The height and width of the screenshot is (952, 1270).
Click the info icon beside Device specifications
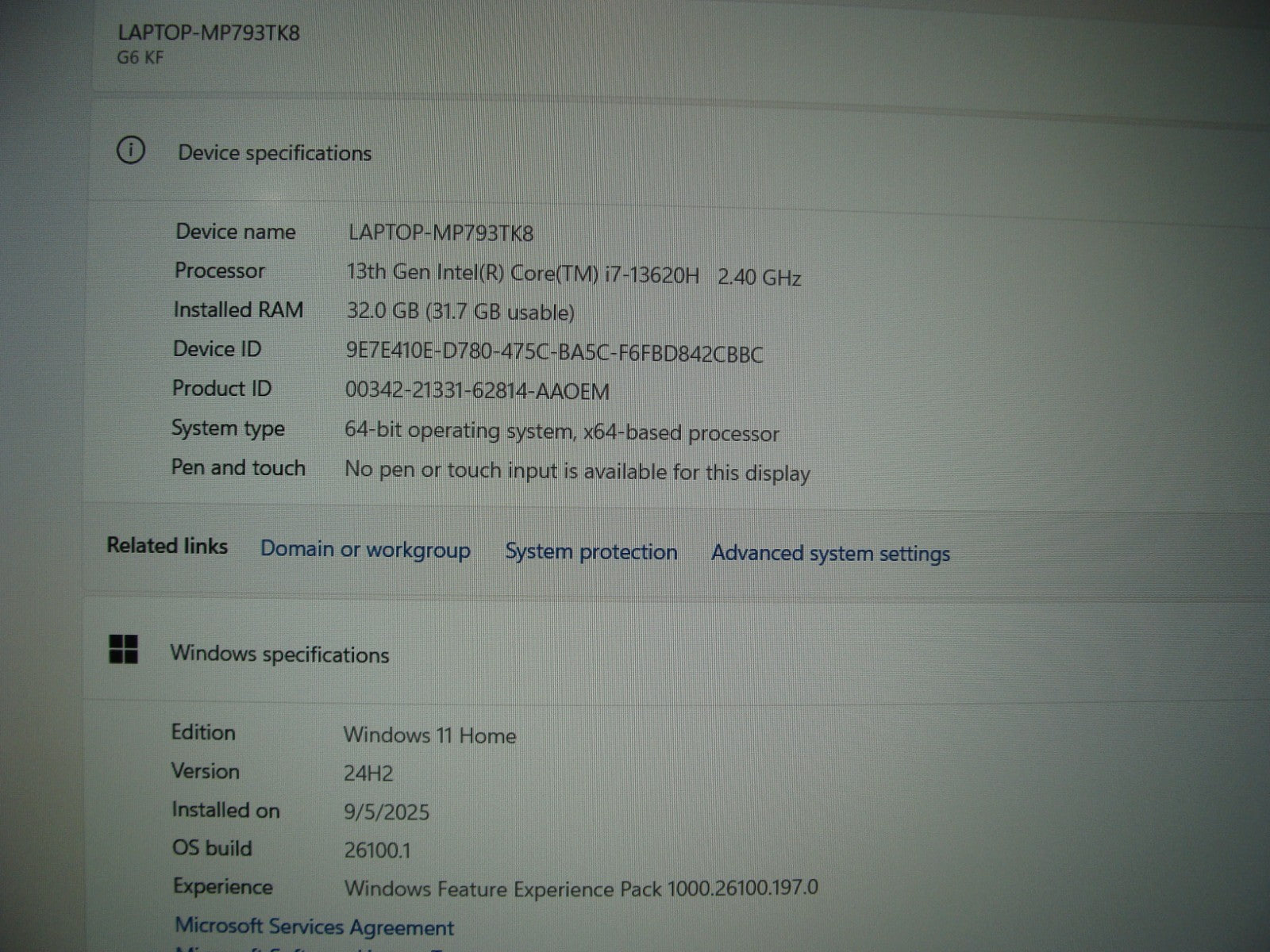point(131,150)
